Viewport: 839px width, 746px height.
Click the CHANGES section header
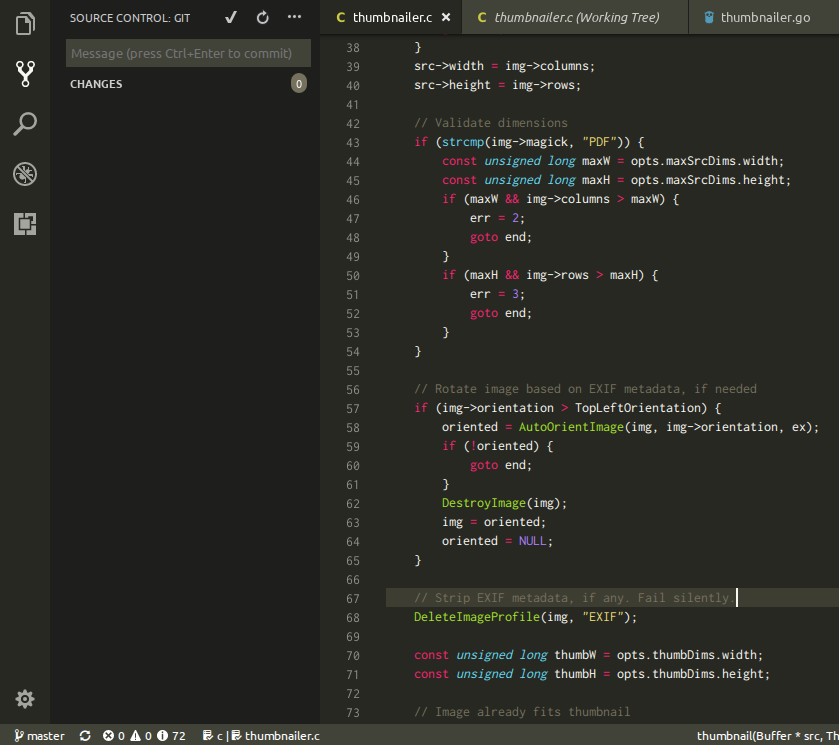[96, 84]
